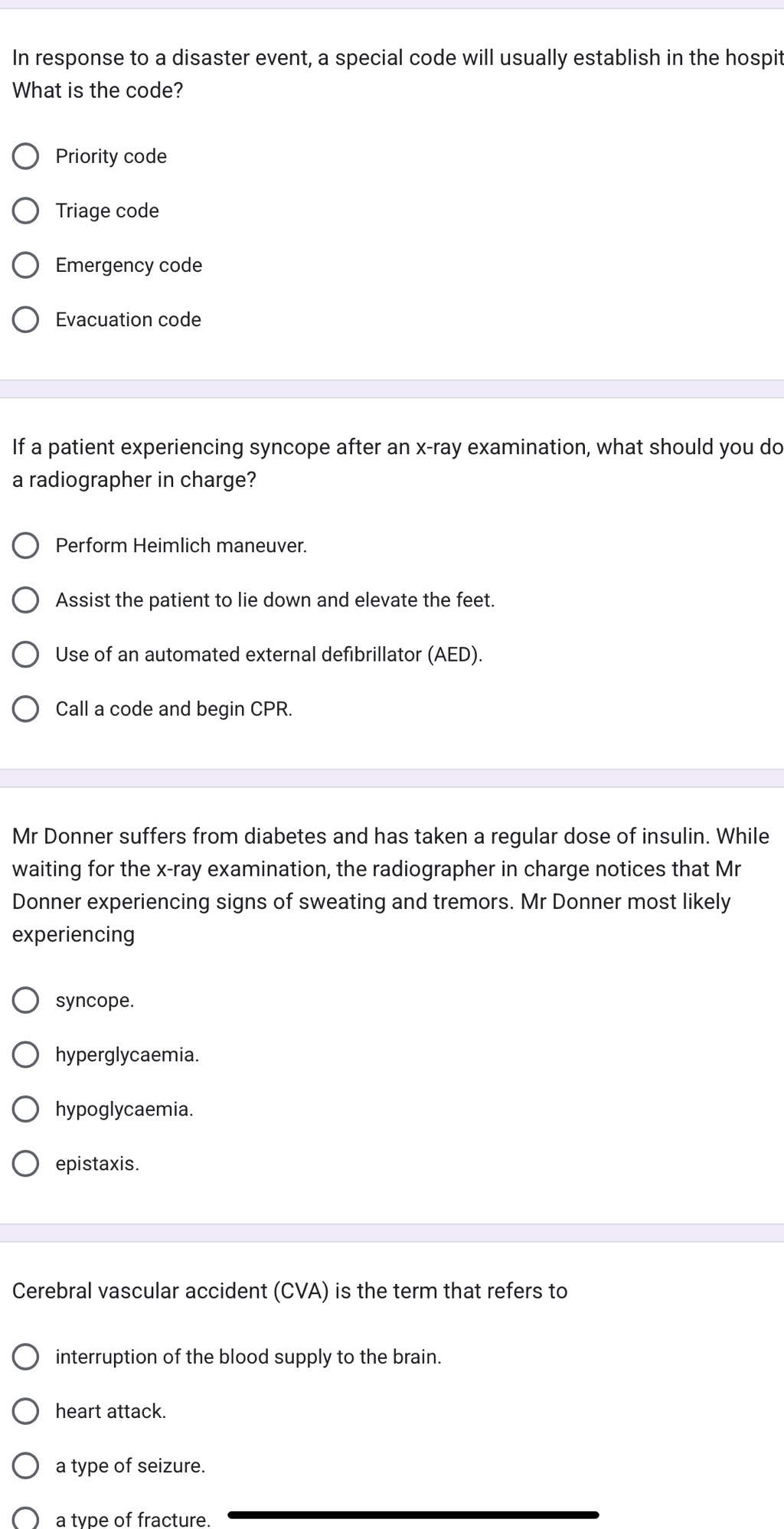
Task: Select 'Evacuation code' radio button
Action: pyautogui.click(x=26, y=319)
